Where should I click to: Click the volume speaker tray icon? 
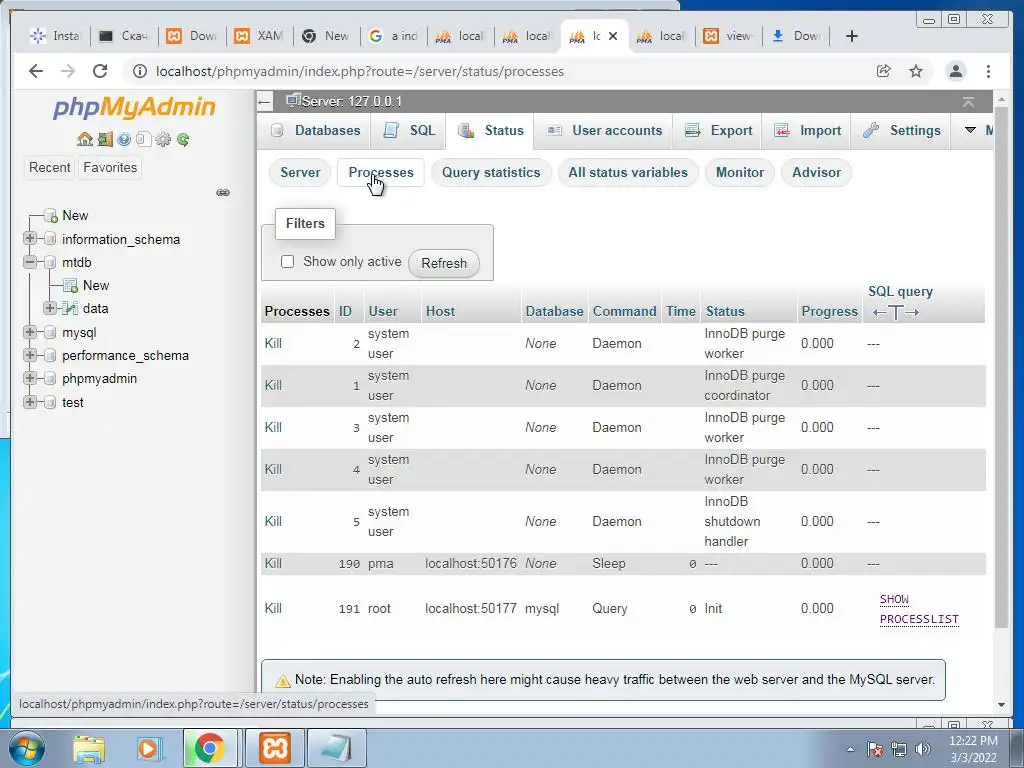tap(923, 749)
